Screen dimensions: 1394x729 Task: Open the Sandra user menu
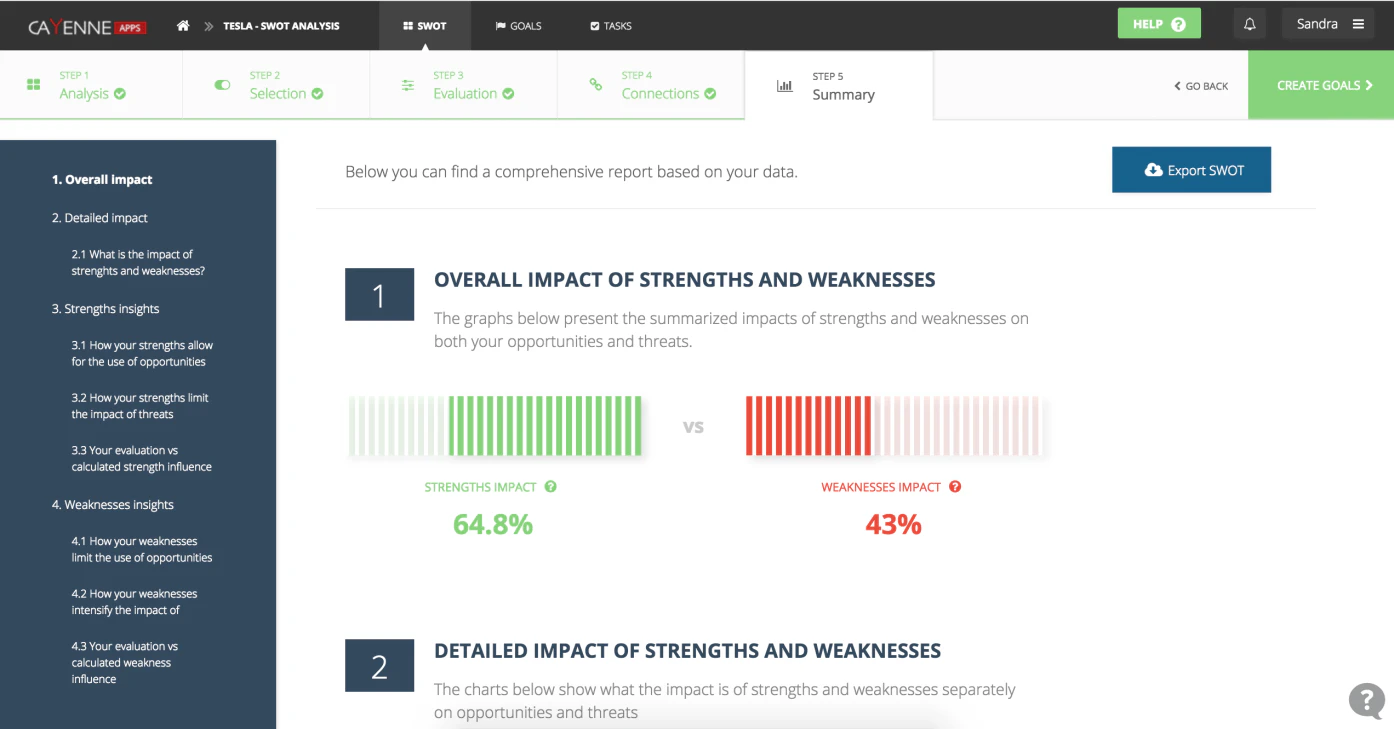[1329, 24]
